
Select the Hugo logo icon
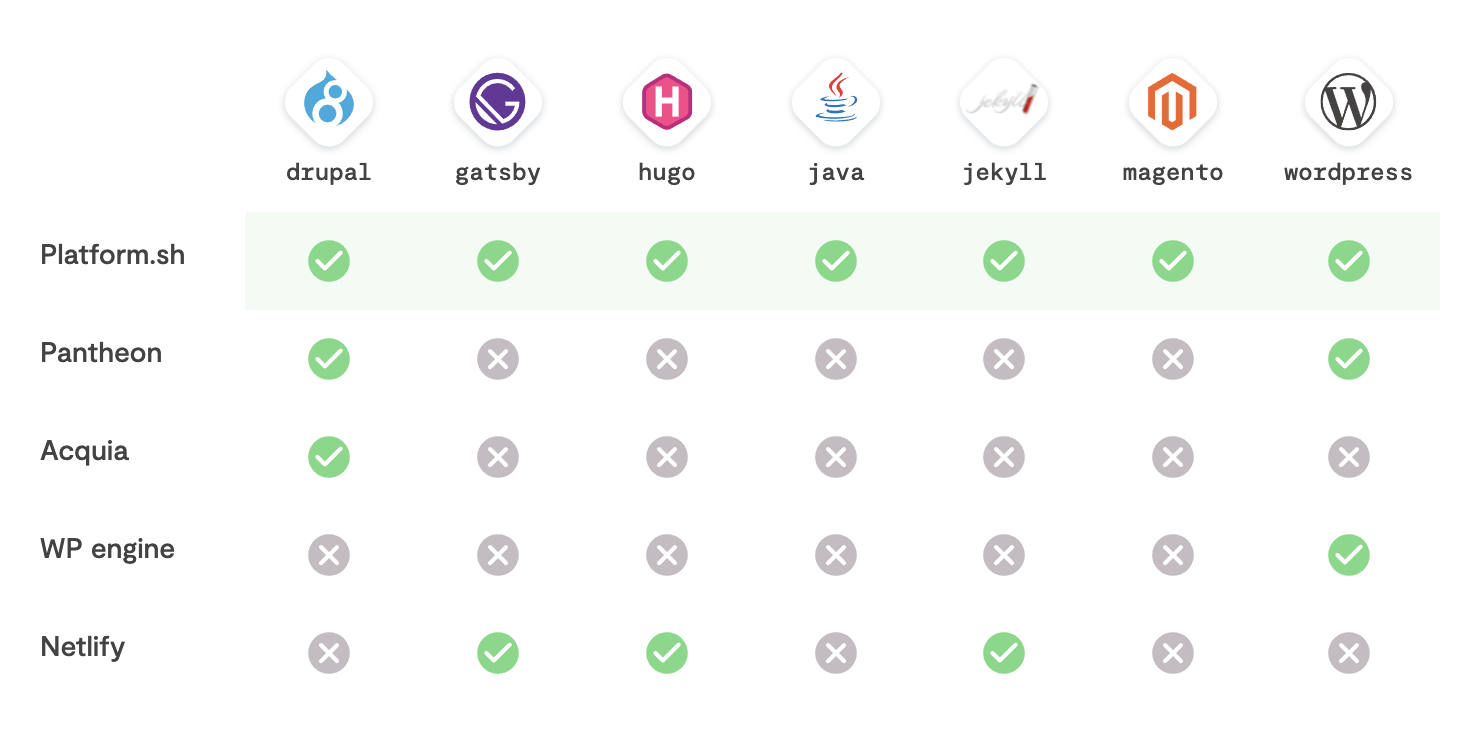click(667, 102)
